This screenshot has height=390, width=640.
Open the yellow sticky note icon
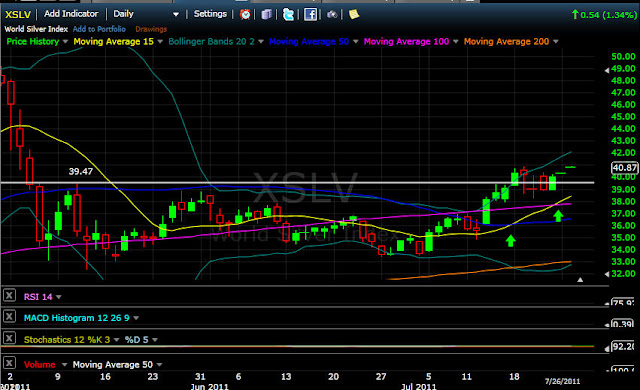coord(354,14)
